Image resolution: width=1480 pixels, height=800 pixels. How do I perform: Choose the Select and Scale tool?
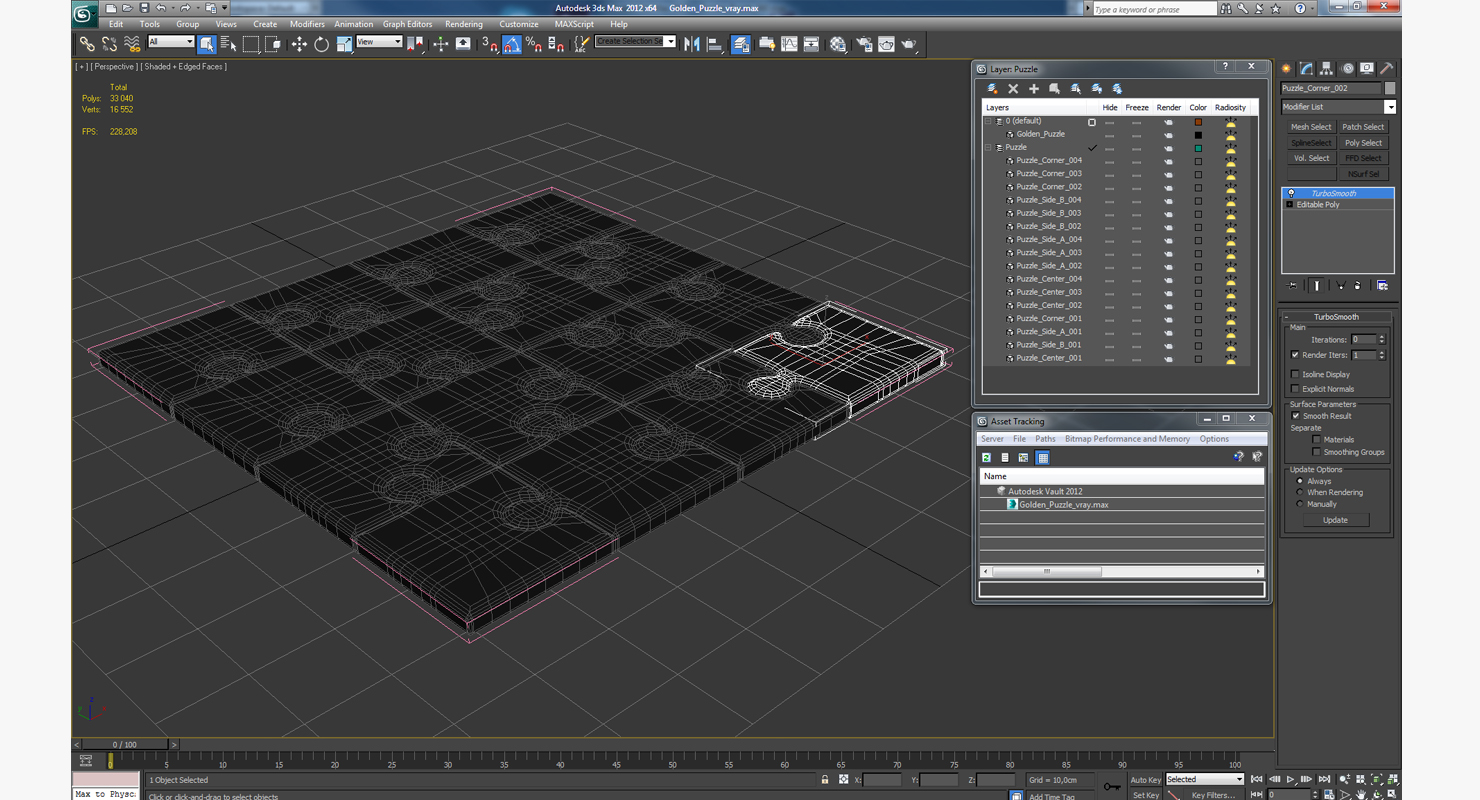[x=344, y=44]
